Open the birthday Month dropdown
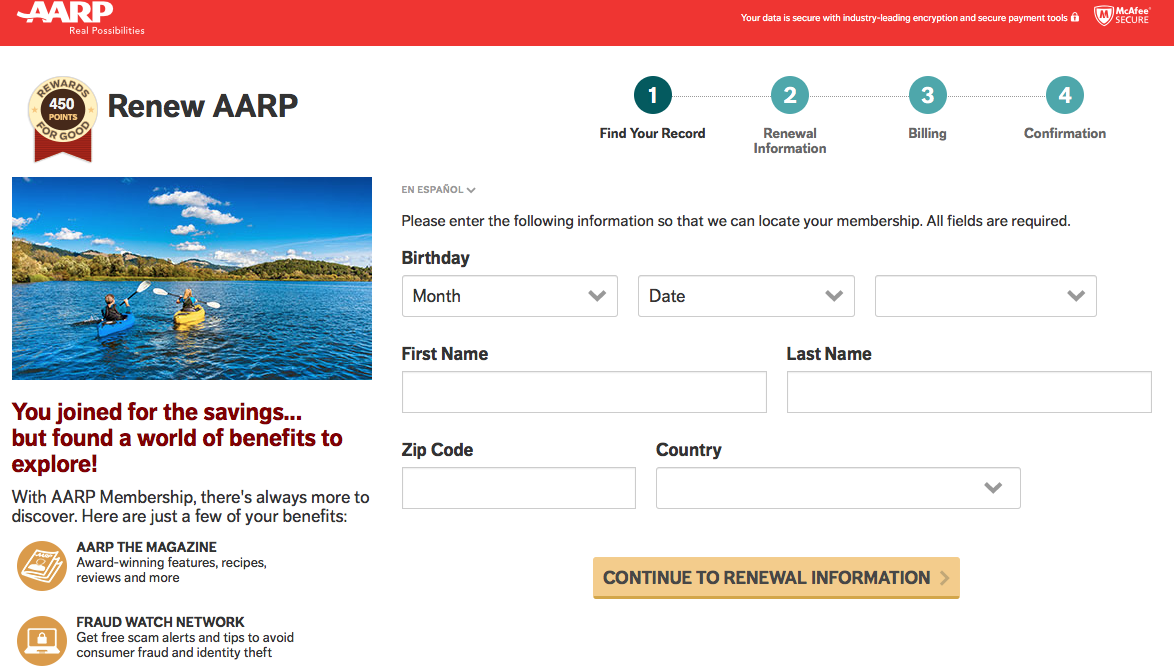 tap(510, 296)
